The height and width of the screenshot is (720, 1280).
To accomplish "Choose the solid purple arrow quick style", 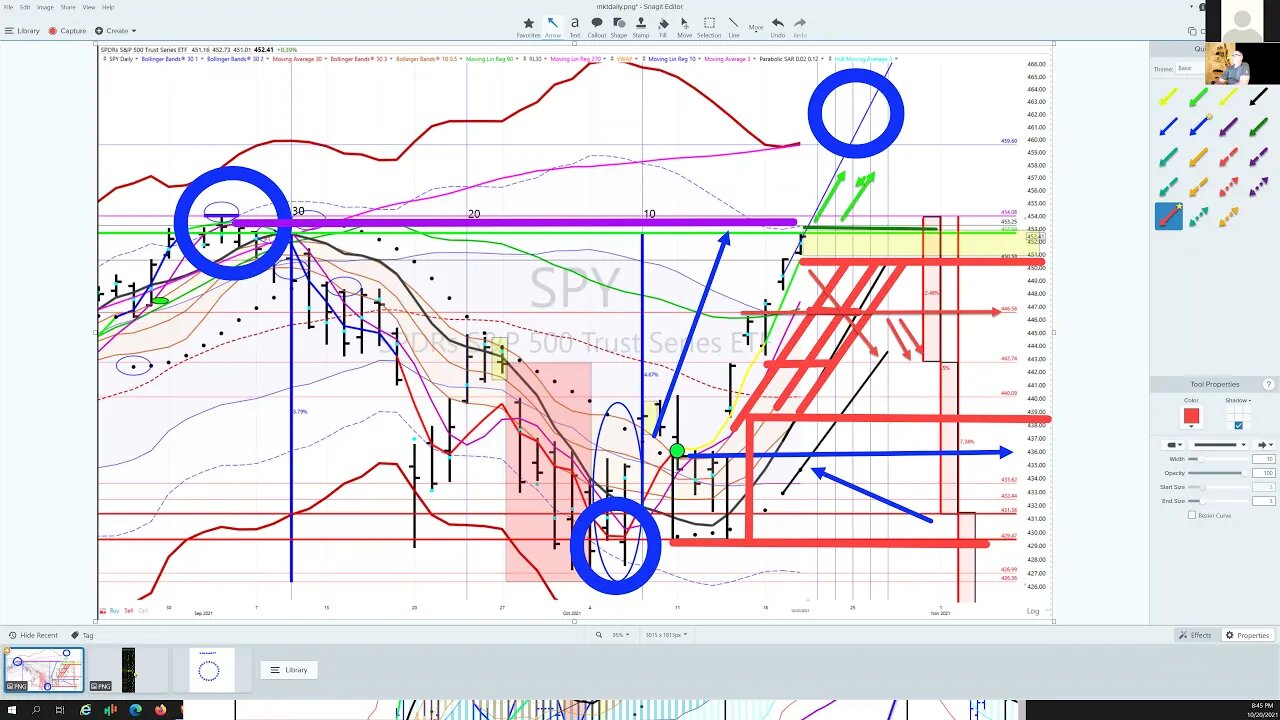I will 1228,127.
